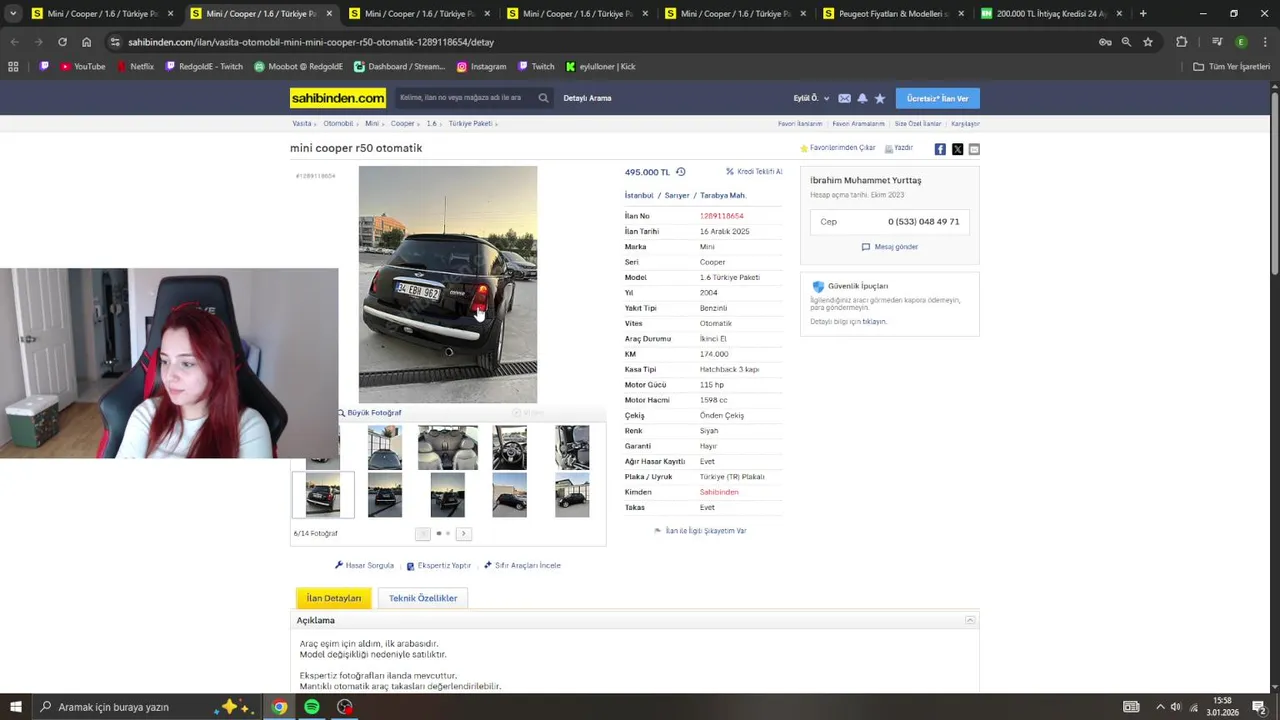Image resolution: width=1280 pixels, height=720 pixels.
Task: Open the Tüm Yer İşaretleri bookmarks folder
Action: click(x=1232, y=67)
